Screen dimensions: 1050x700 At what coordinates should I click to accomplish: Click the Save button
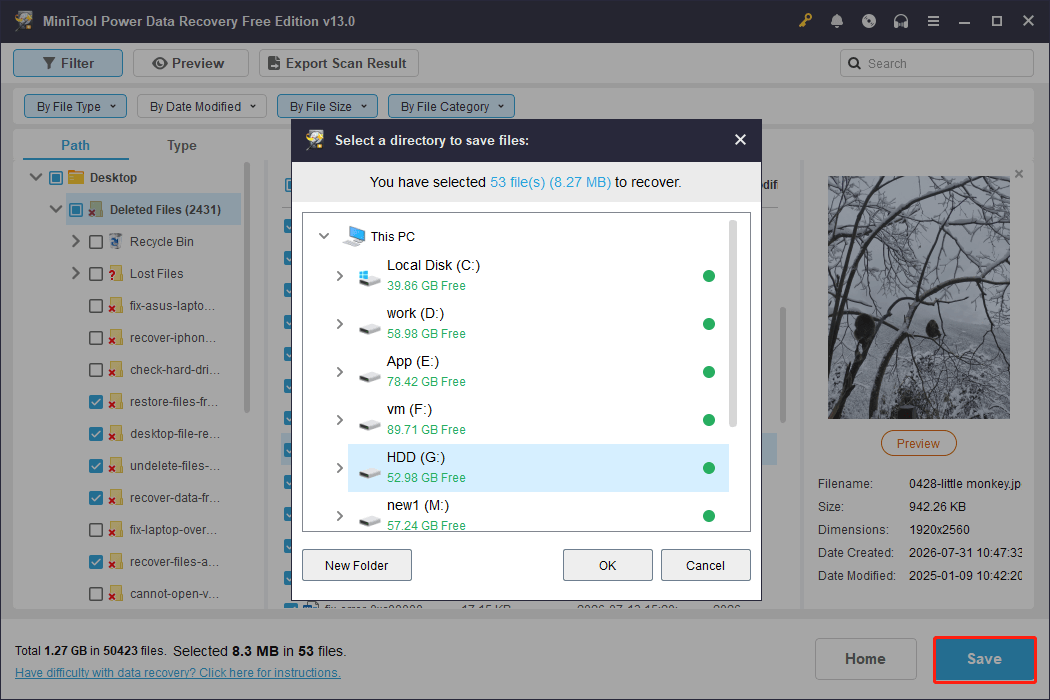coord(984,659)
